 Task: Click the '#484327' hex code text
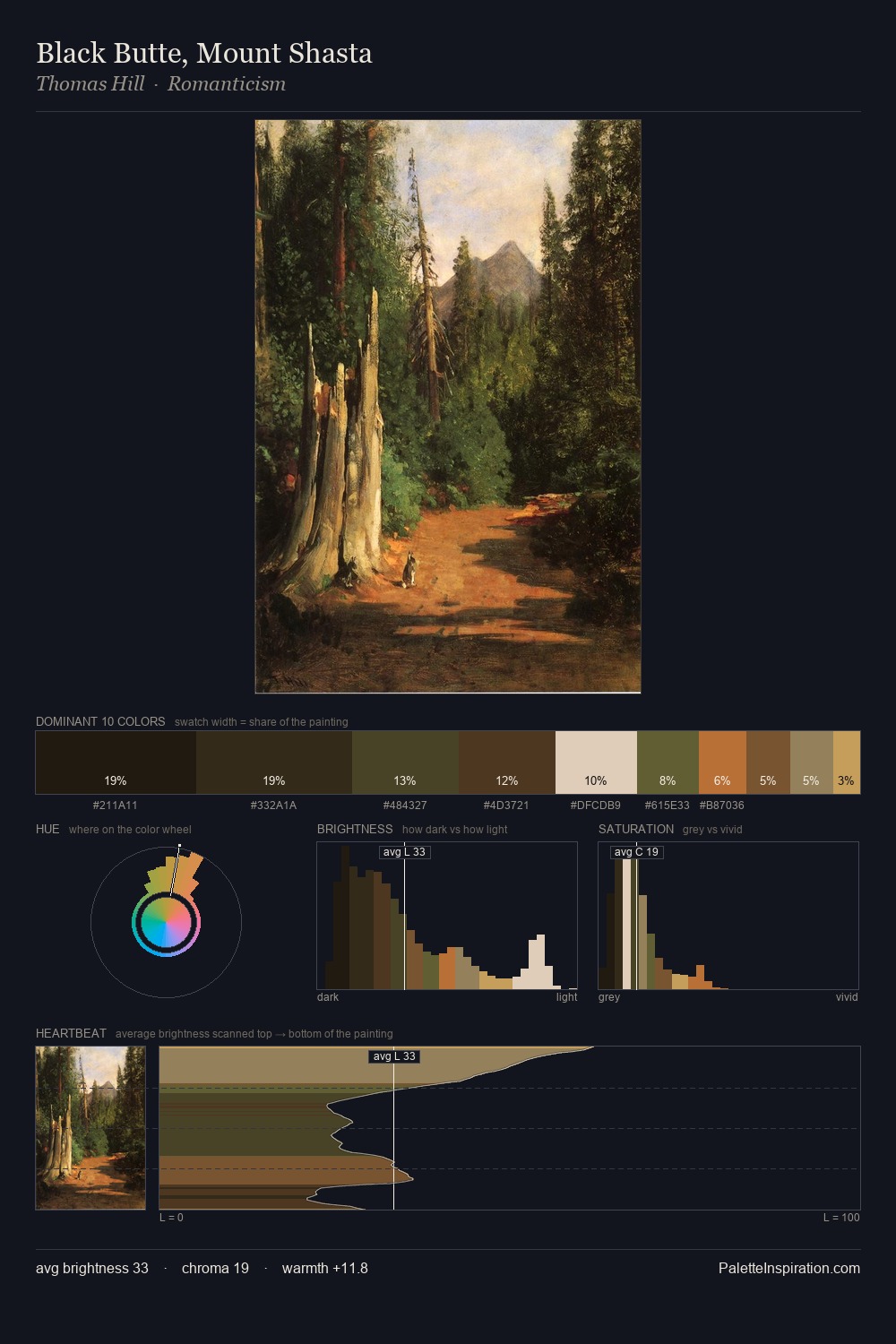(405, 806)
